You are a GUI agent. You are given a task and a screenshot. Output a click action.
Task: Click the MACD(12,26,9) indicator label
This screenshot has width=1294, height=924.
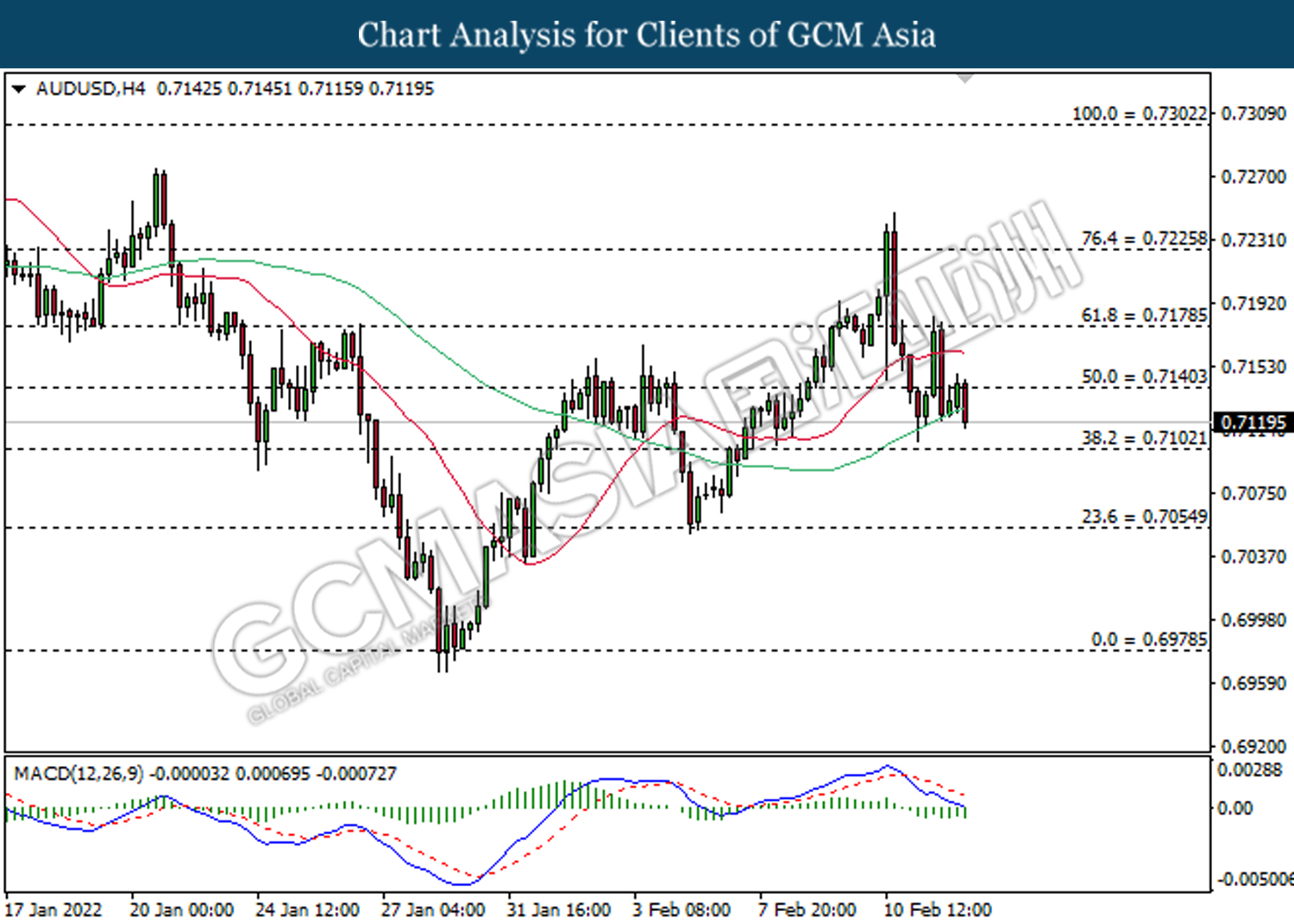pyautogui.click(x=79, y=774)
